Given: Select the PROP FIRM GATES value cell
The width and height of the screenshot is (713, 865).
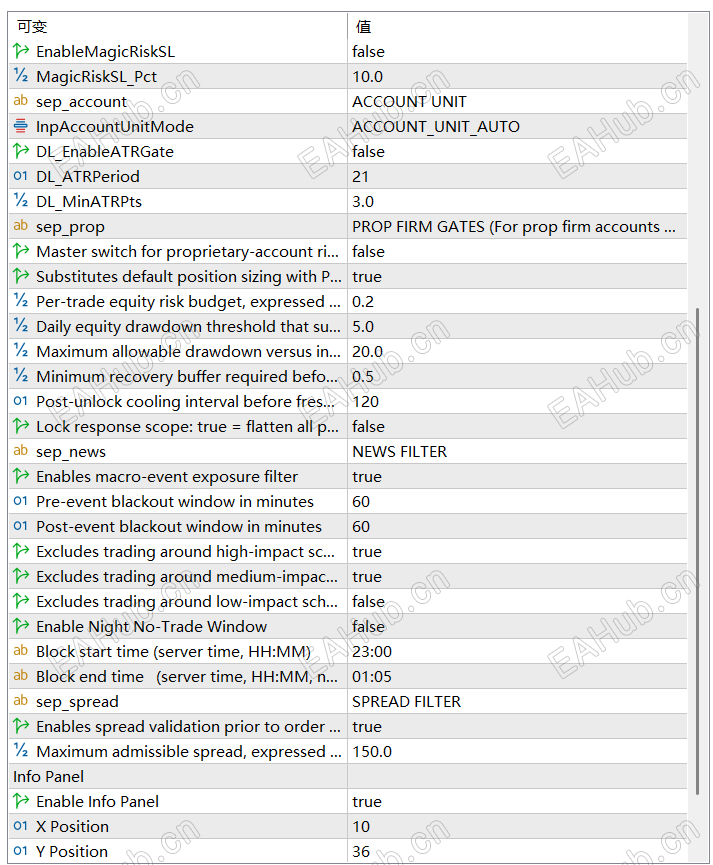Looking at the screenshot, I should point(517,226).
